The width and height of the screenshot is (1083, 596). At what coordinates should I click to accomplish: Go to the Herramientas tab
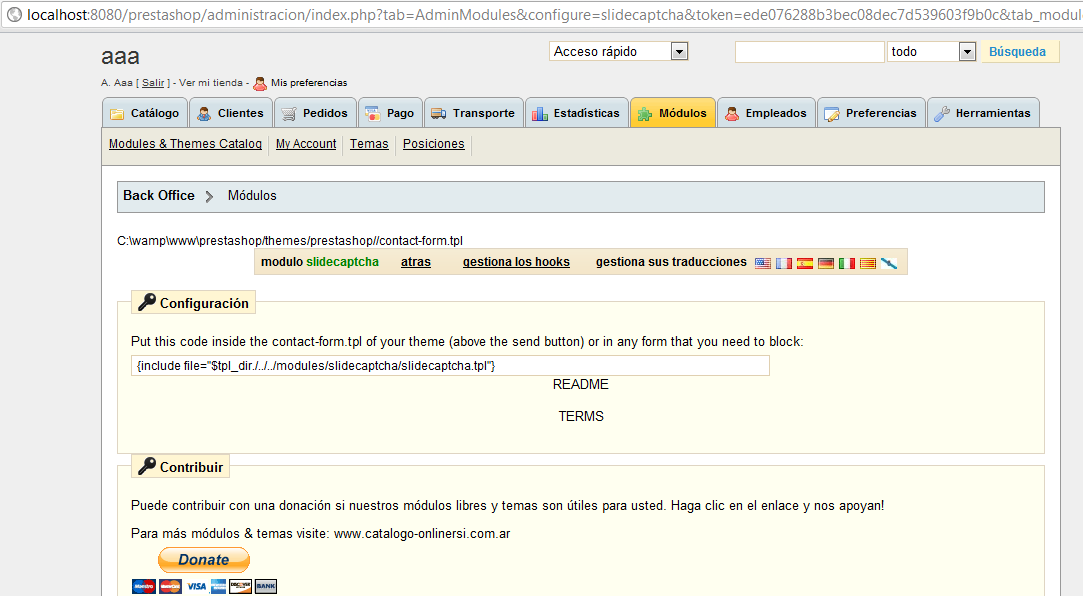[982, 113]
